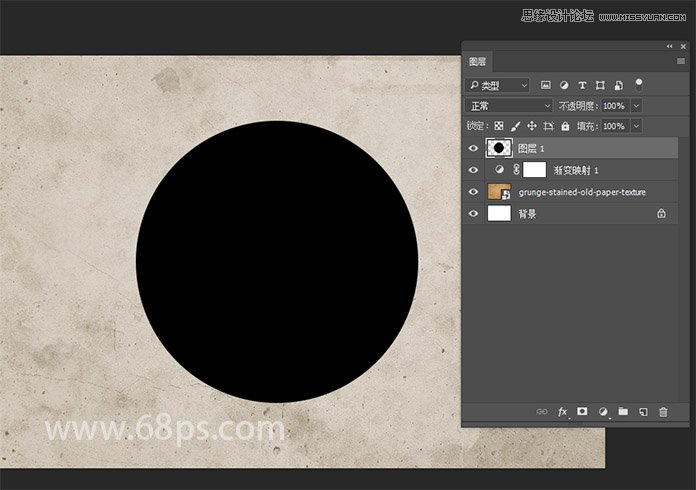Open the 类型 filter type dropdown
Screen dimensions: 696x490
(x=497, y=86)
